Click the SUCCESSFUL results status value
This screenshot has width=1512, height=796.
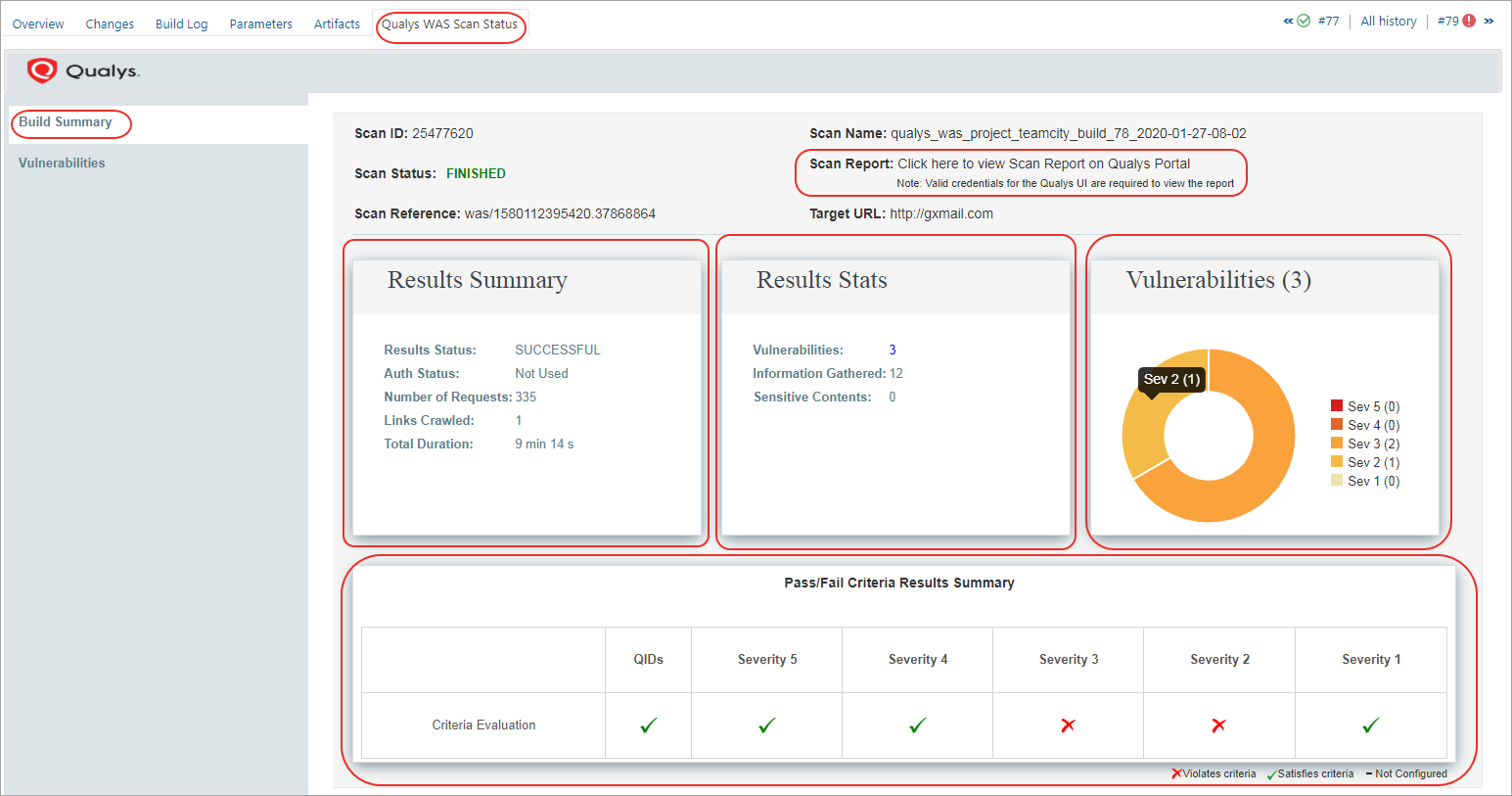(558, 350)
